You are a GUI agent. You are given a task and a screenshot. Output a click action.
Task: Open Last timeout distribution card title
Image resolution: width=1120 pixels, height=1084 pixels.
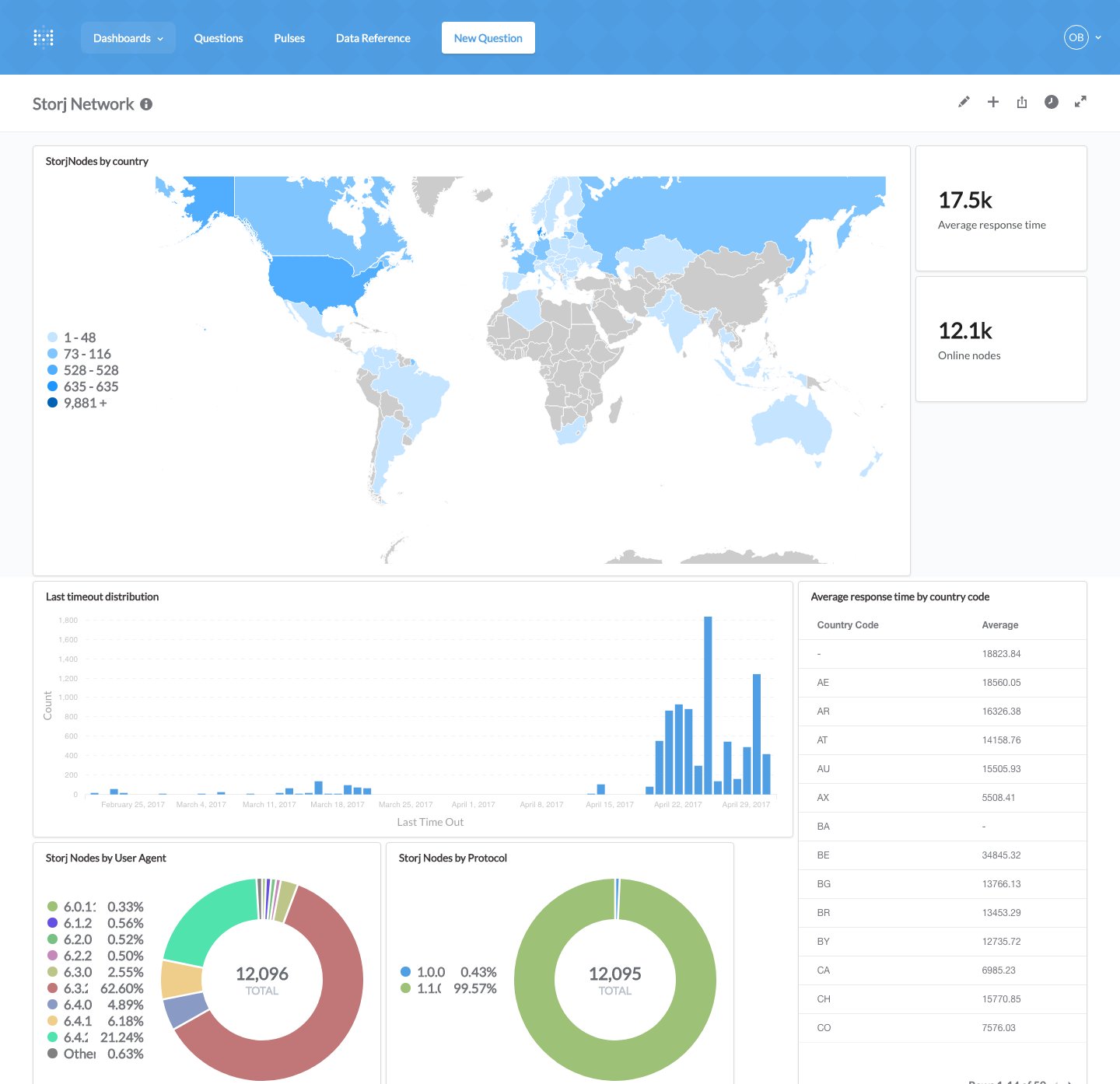pos(103,596)
